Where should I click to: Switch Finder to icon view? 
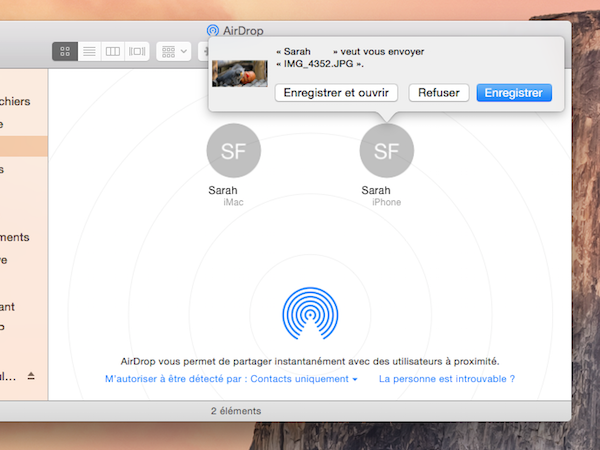coord(65,51)
